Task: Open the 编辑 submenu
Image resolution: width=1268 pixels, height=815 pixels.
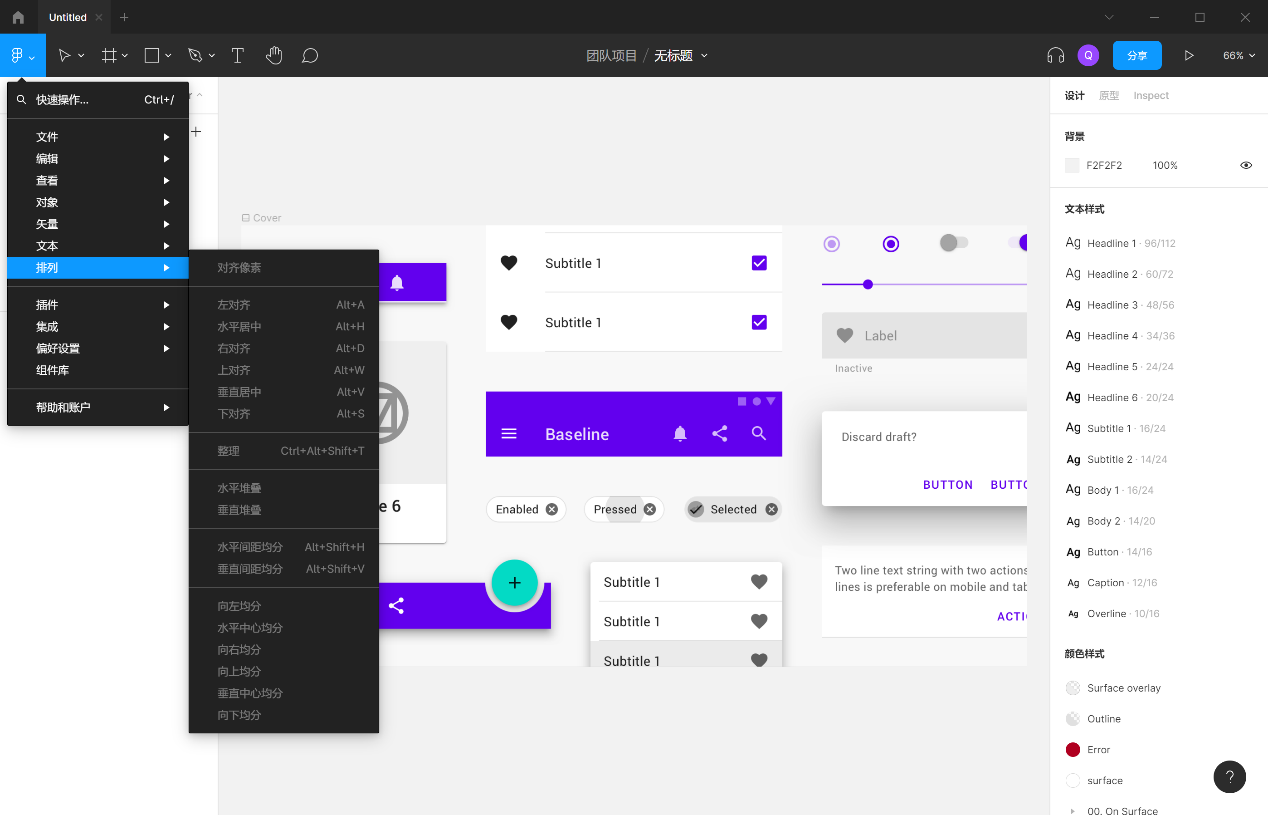Action: (x=98, y=159)
